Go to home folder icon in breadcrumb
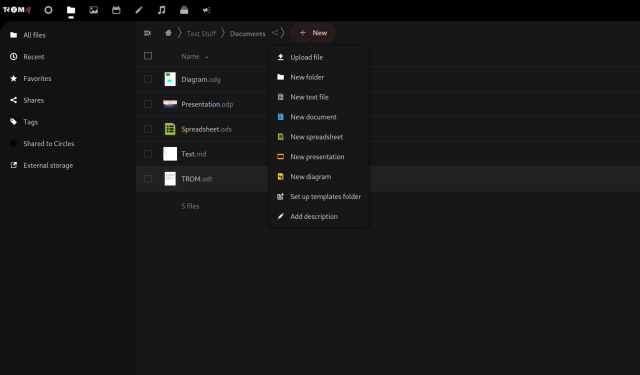This screenshot has width=640, height=375. coord(168,33)
